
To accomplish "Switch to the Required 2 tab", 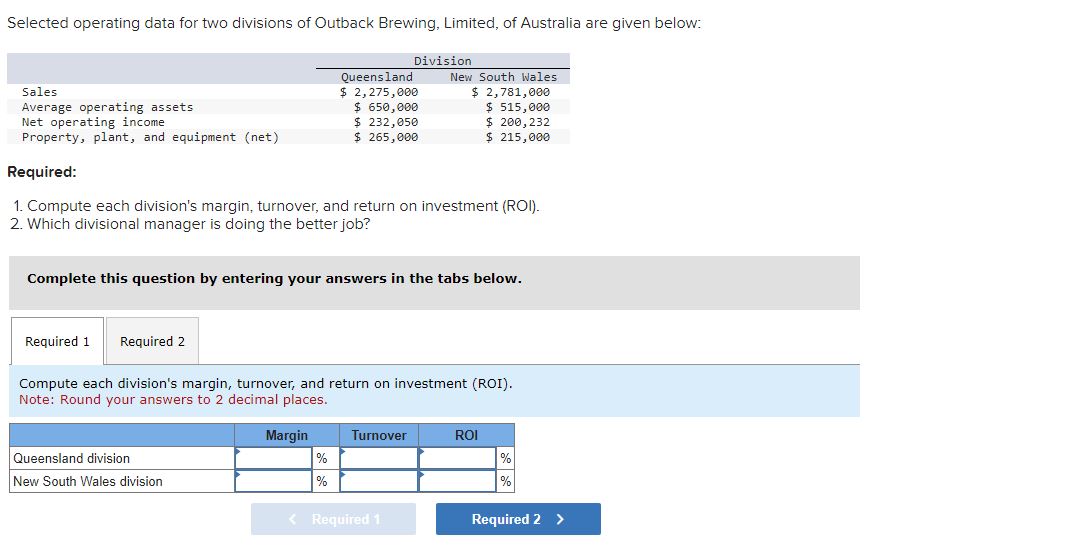I will [x=152, y=341].
